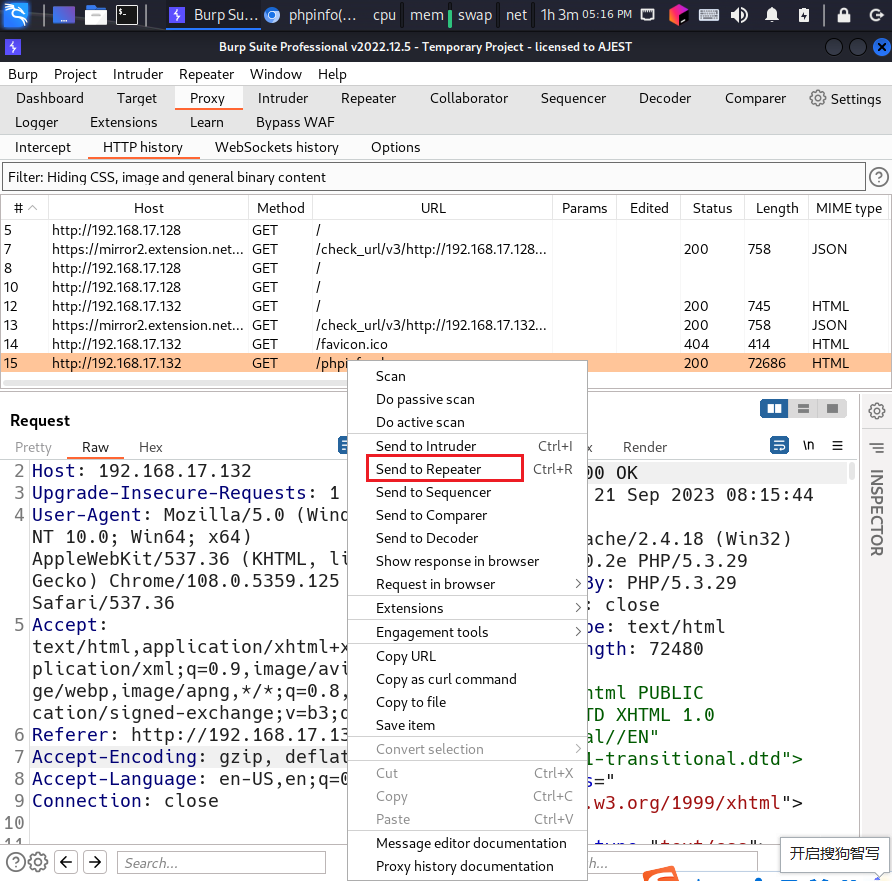Select Copy as curl command
This screenshot has width=892, height=881.
467,679
